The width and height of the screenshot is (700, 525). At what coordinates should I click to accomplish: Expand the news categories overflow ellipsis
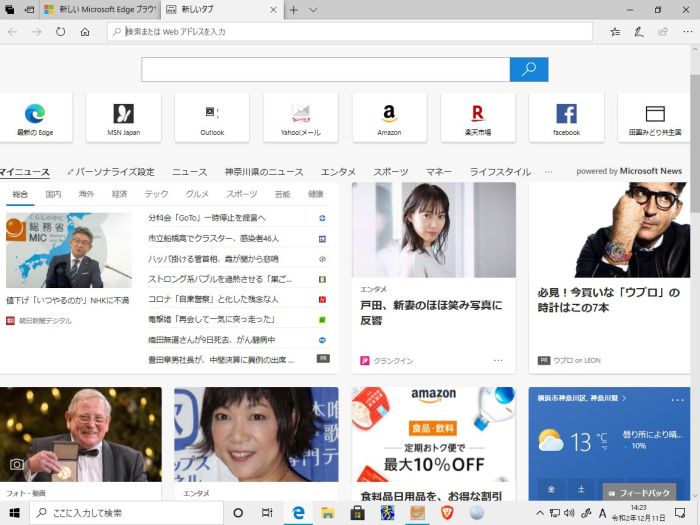548,172
